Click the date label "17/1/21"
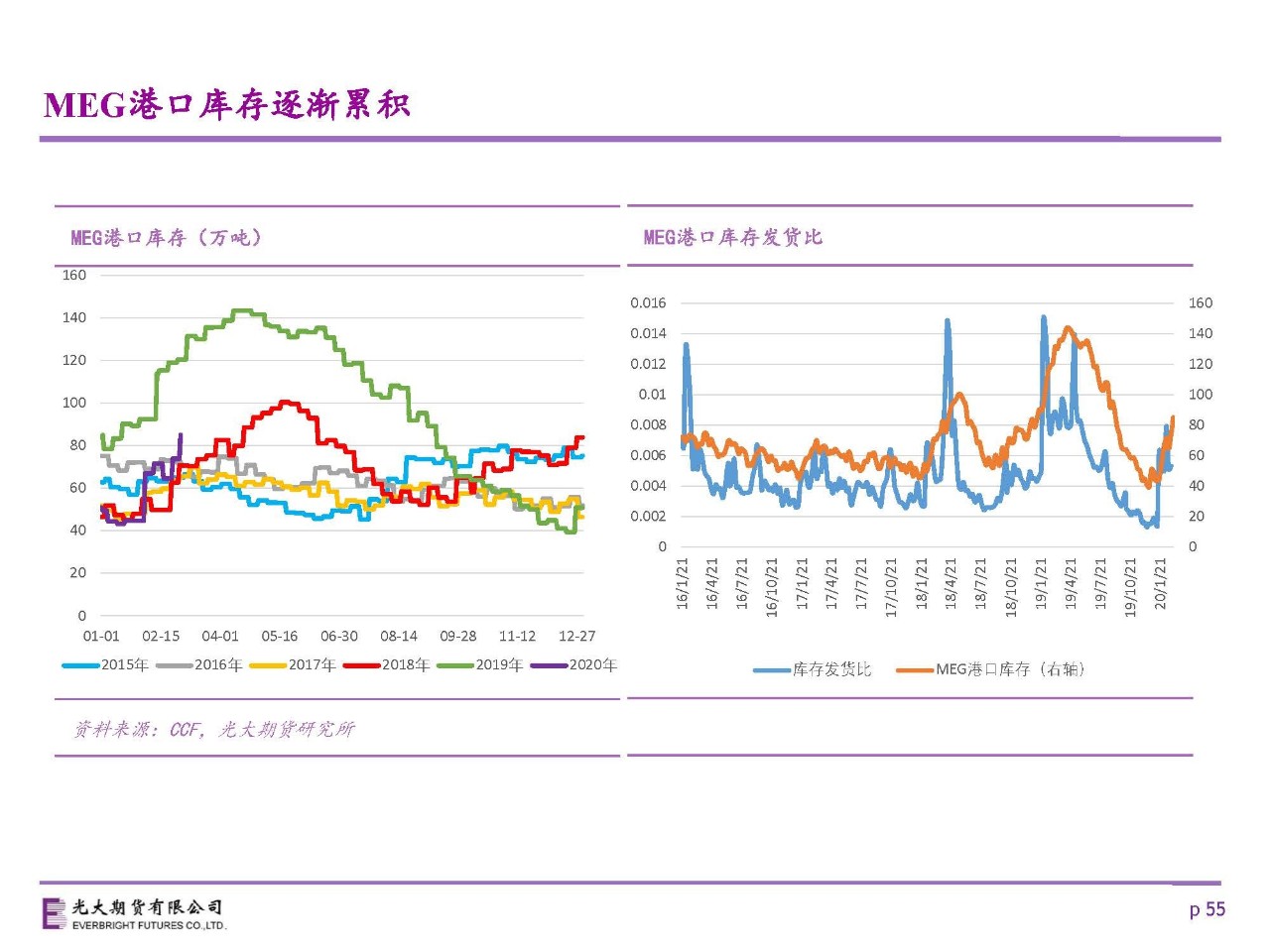Image resolution: width=1270 pixels, height=952 pixels. pos(802,583)
